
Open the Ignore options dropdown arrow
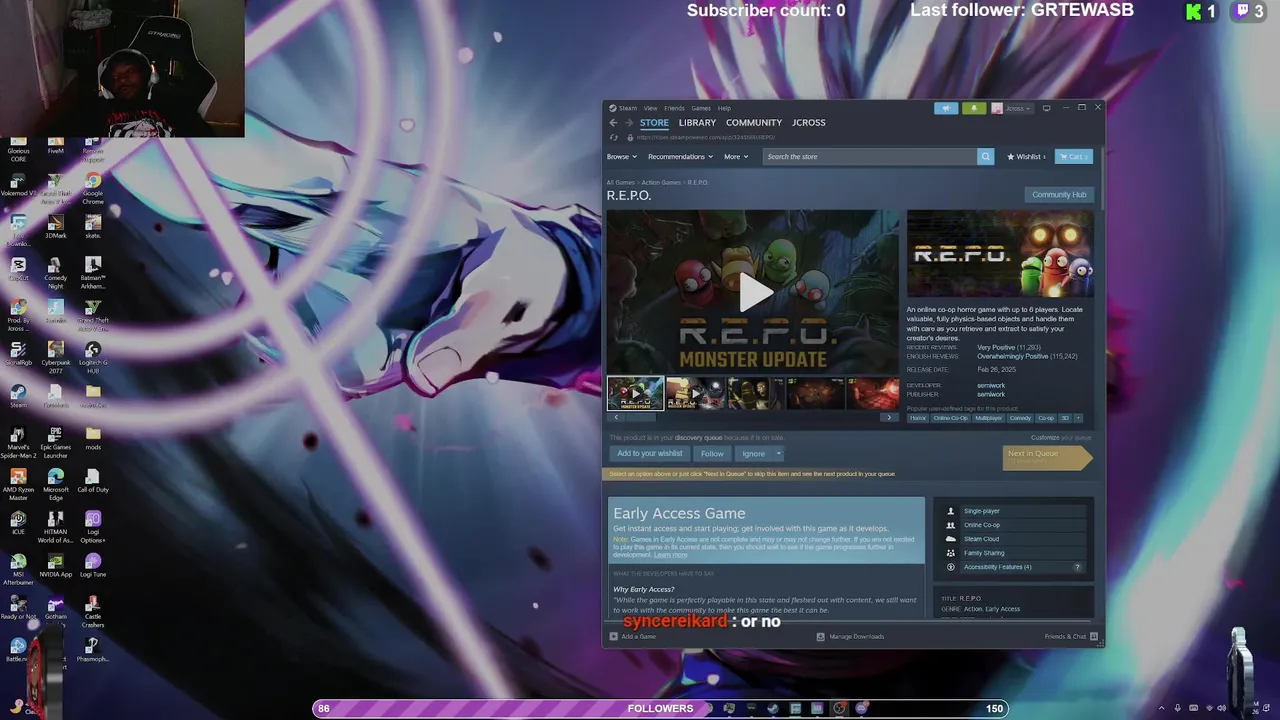779,454
